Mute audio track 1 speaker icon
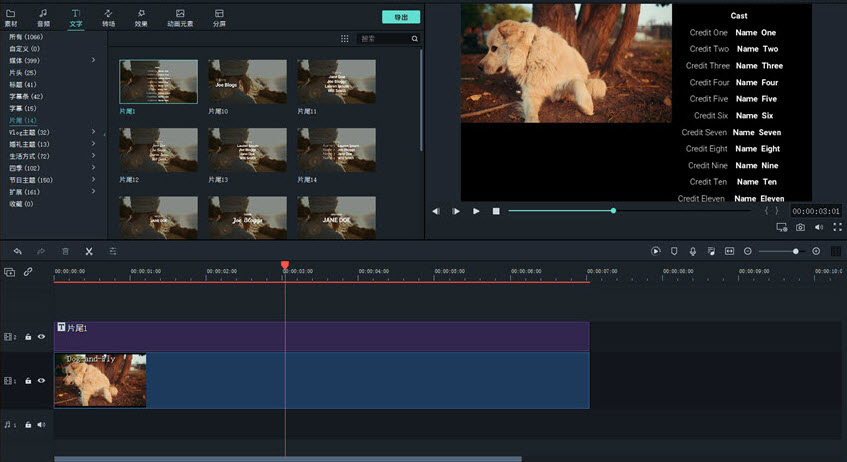Viewport: 847px width, 462px height. [x=41, y=425]
